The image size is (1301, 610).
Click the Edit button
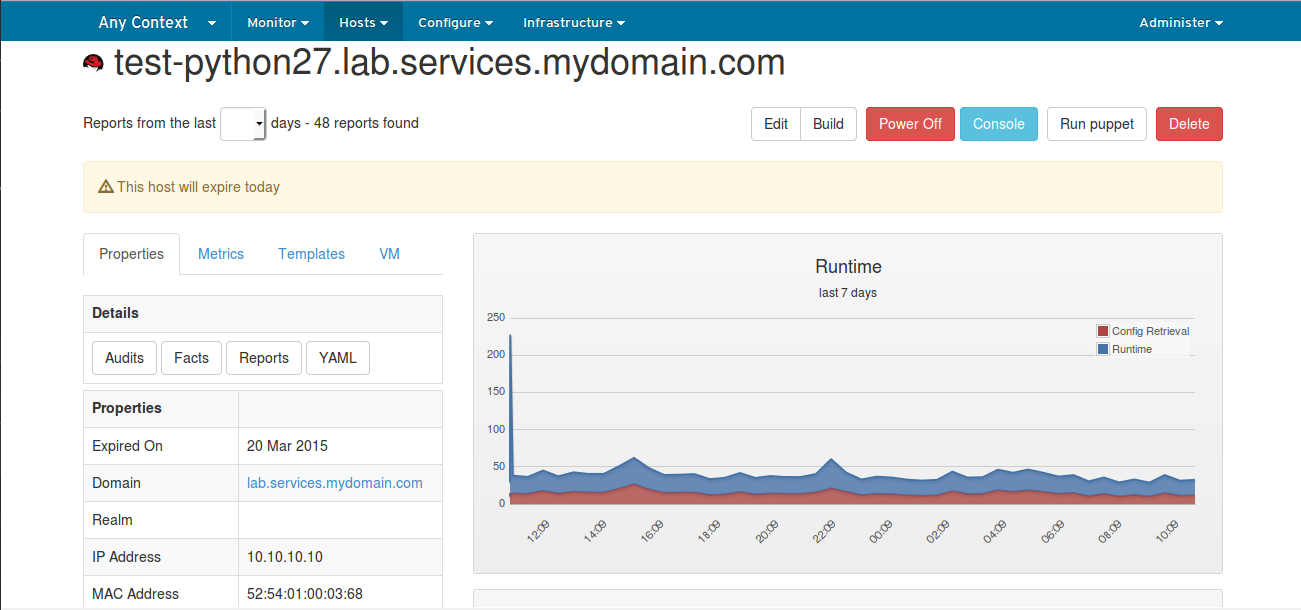pyautogui.click(x=776, y=124)
